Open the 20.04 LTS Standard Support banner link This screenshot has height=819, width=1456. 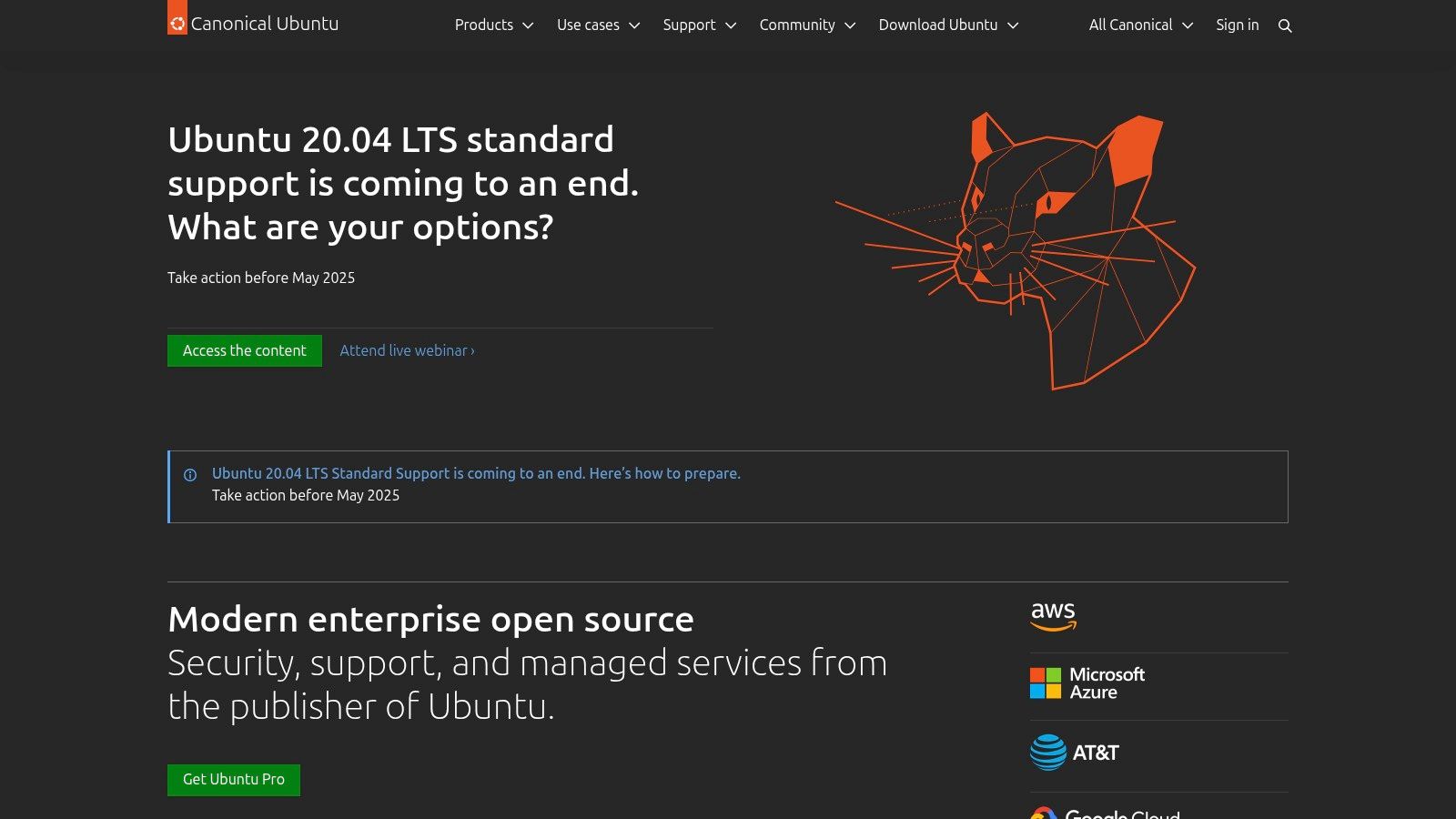476,473
